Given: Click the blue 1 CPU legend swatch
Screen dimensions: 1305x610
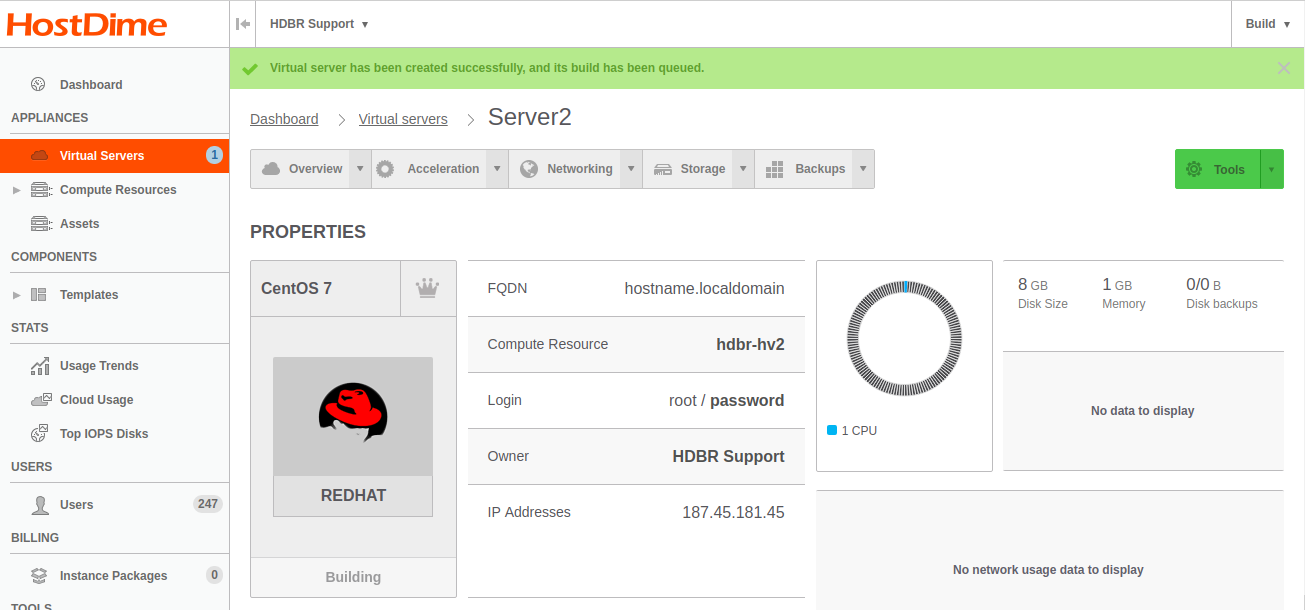Looking at the screenshot, I should (x=832, y=430).
